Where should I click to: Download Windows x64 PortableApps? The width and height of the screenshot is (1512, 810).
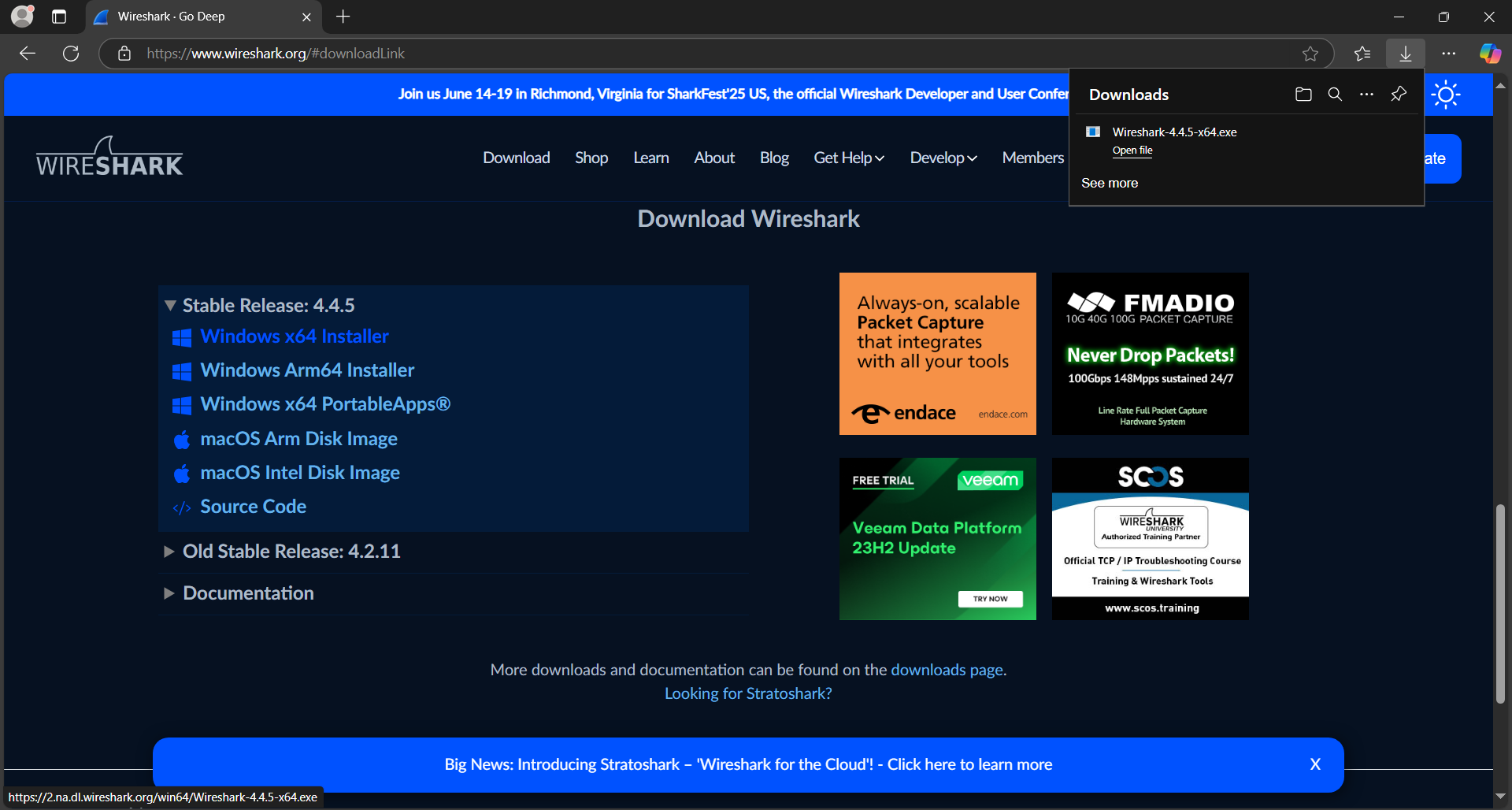pos(325,404)
